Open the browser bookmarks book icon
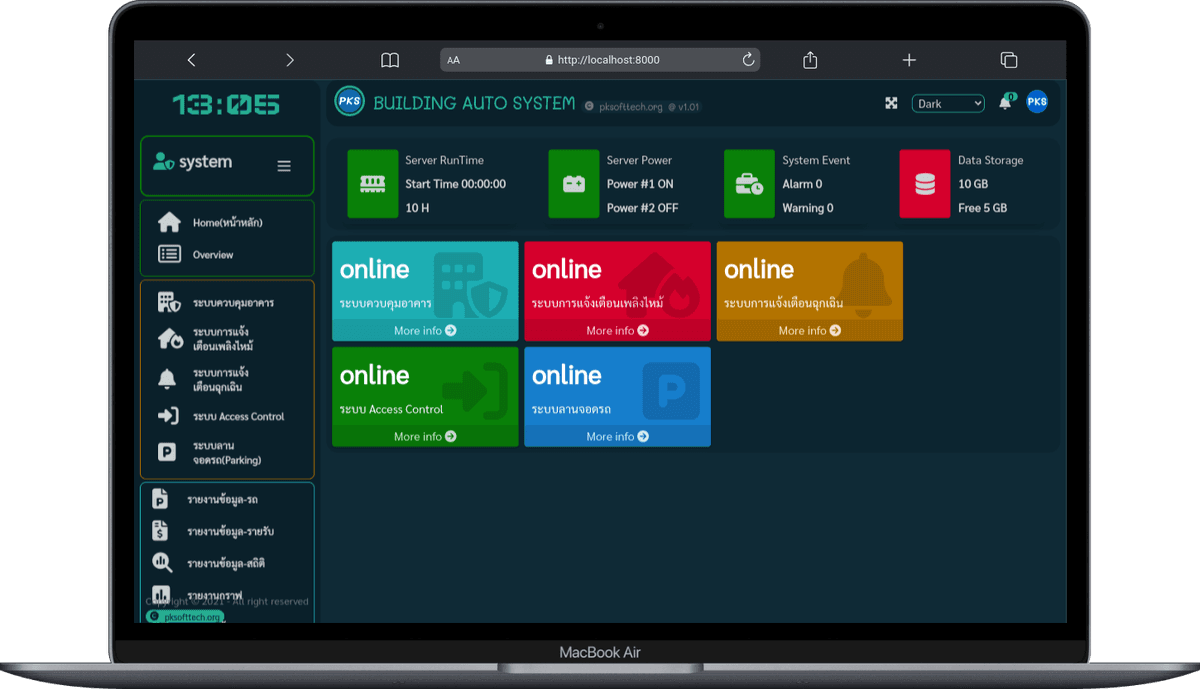 pos(390,60)
